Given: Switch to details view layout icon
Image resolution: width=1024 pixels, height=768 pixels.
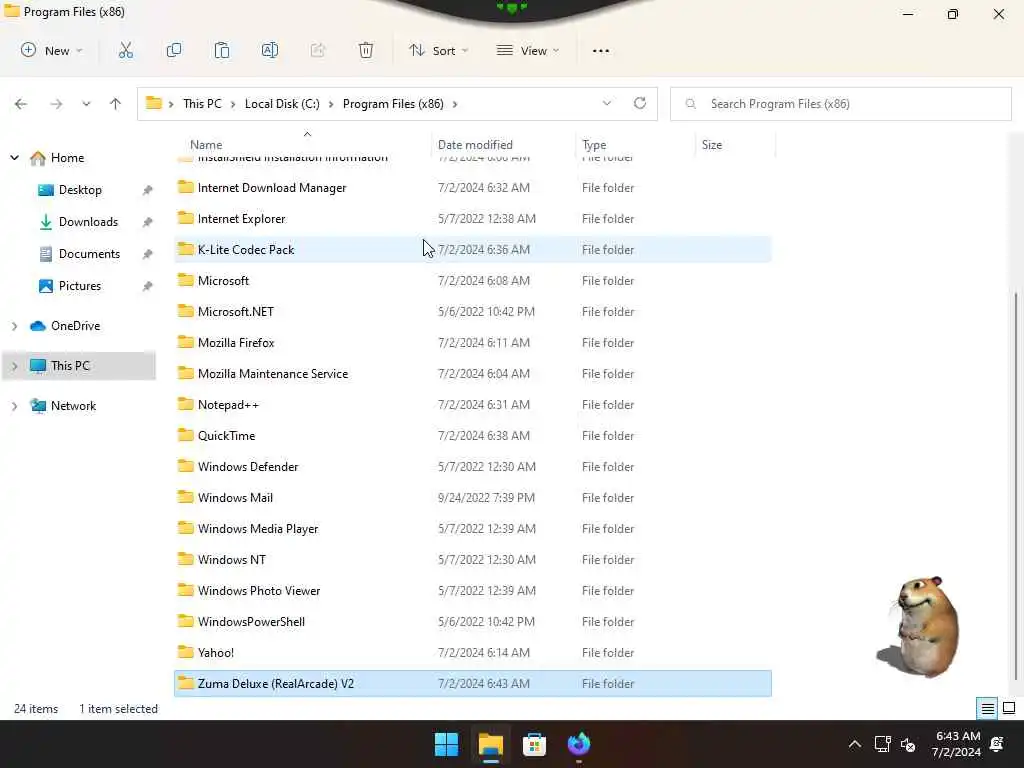Looking at the screenshot, I should [x=987, y=708].
